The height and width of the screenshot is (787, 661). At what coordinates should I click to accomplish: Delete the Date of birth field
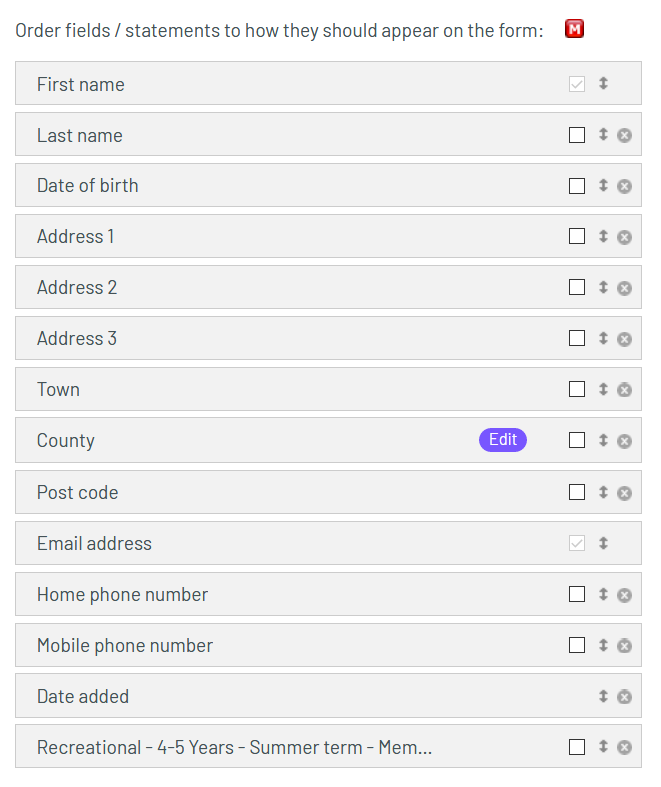(x=624, y=186)
